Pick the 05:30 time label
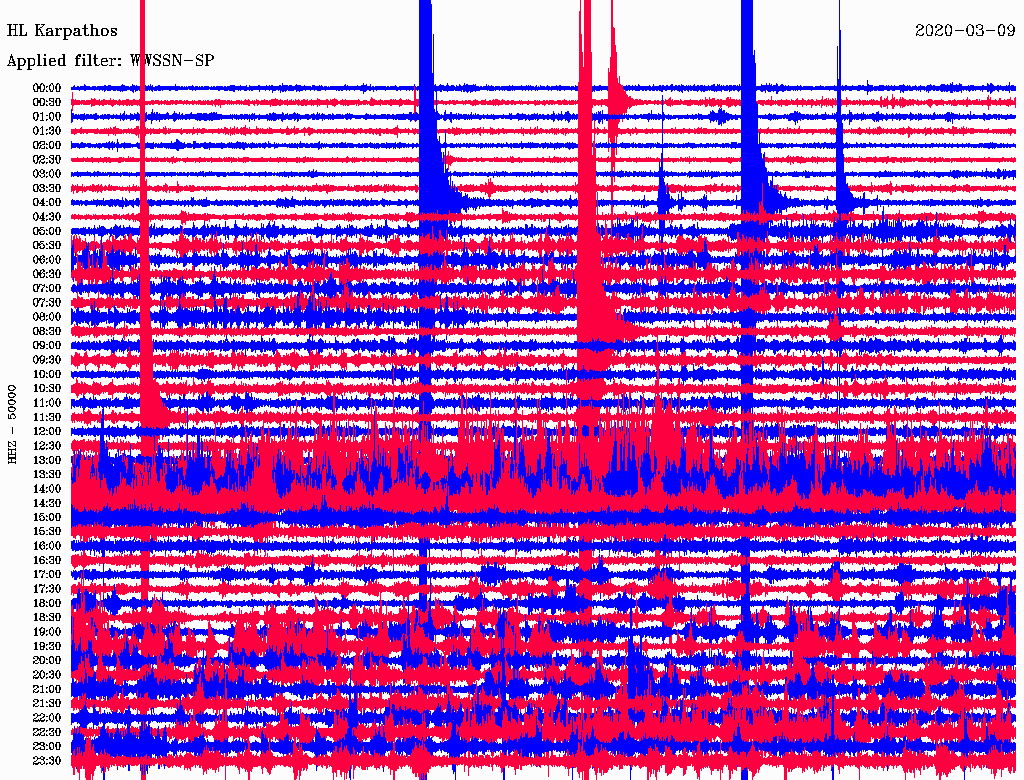 pos(47,245)
